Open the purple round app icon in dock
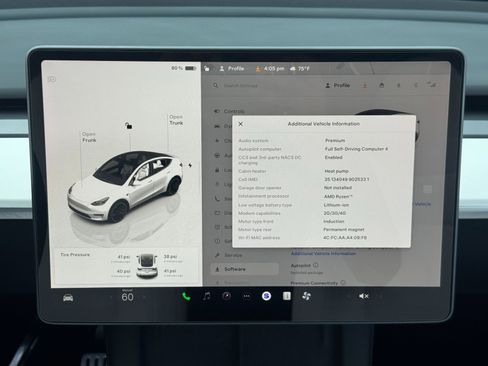The width and height of the screenshot is (488, 366). (266, 296)
